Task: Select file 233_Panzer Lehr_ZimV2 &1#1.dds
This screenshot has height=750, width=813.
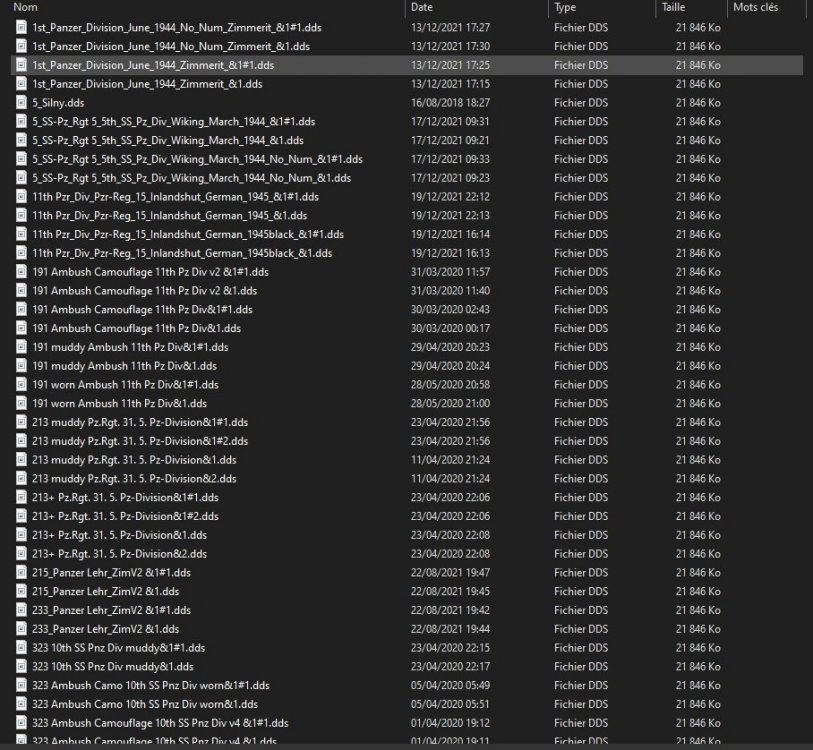Action: pos(111,610)
